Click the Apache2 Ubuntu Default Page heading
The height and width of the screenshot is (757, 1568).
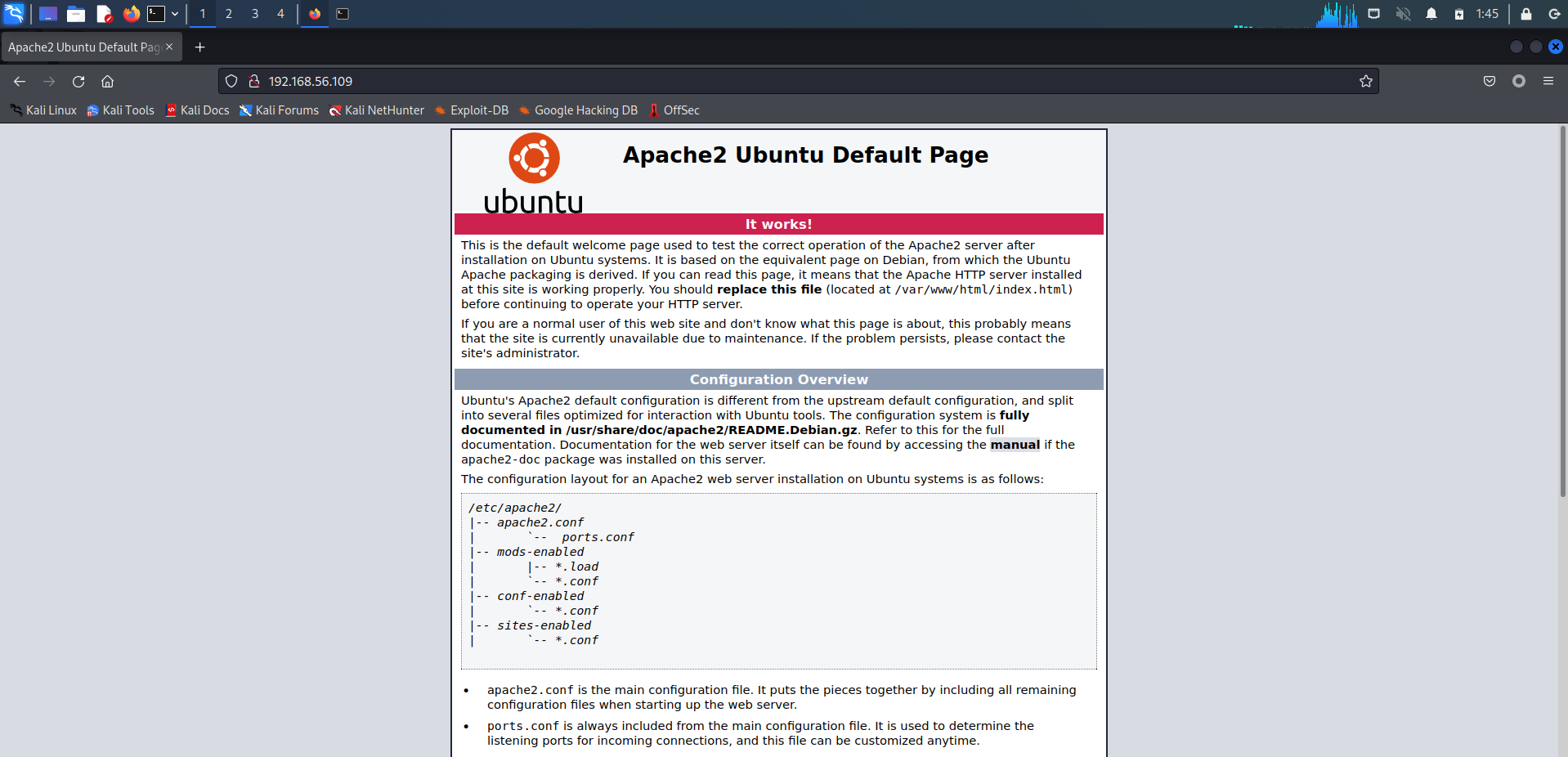point(805,155)
